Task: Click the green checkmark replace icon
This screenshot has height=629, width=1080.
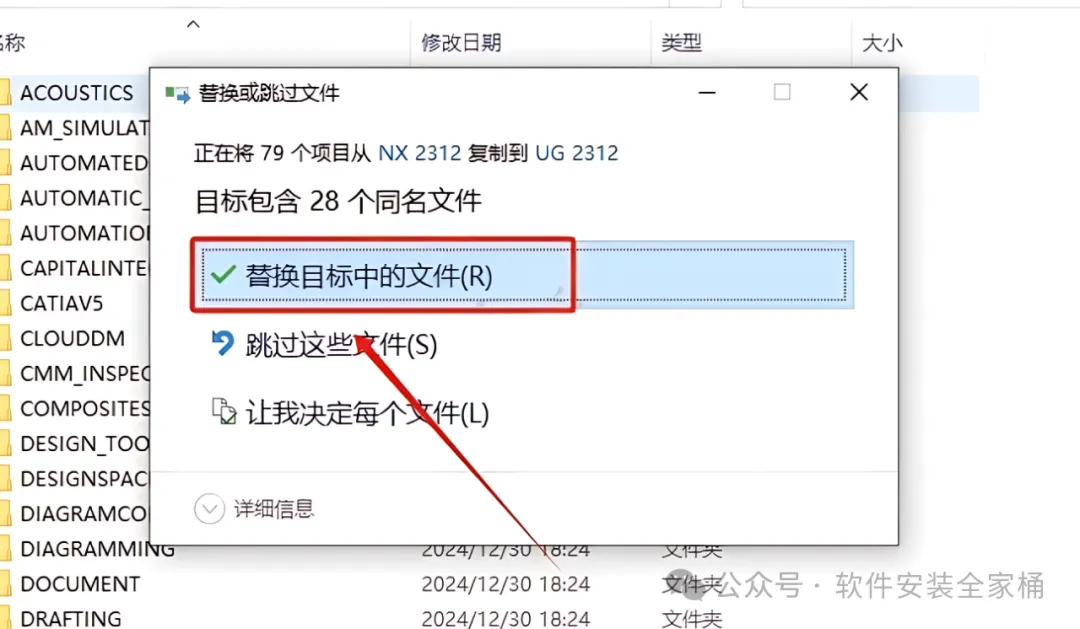Action: point(223,275)
